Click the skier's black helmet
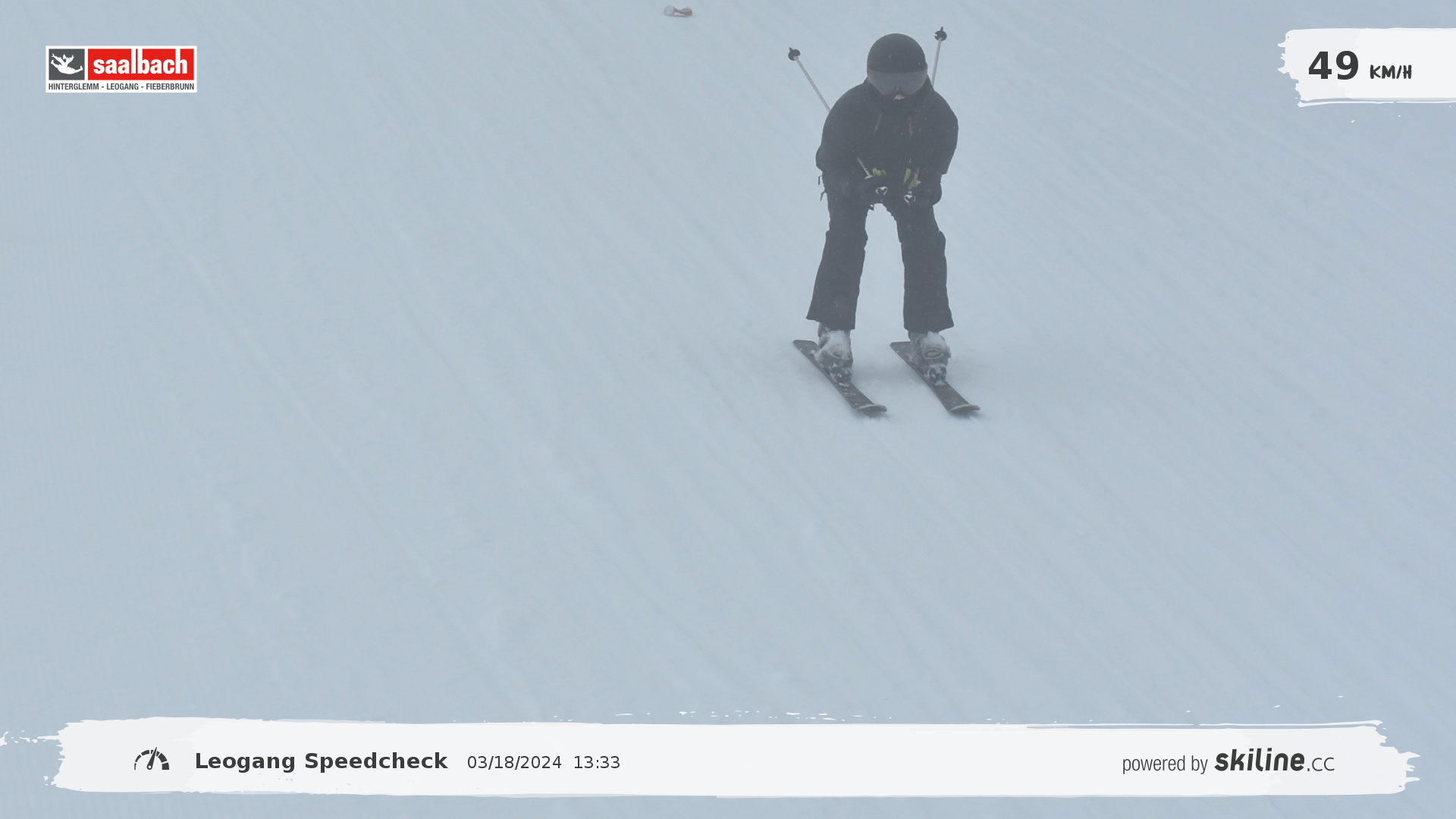Viewport: 1456px width, 819px height. pos(896,52)
